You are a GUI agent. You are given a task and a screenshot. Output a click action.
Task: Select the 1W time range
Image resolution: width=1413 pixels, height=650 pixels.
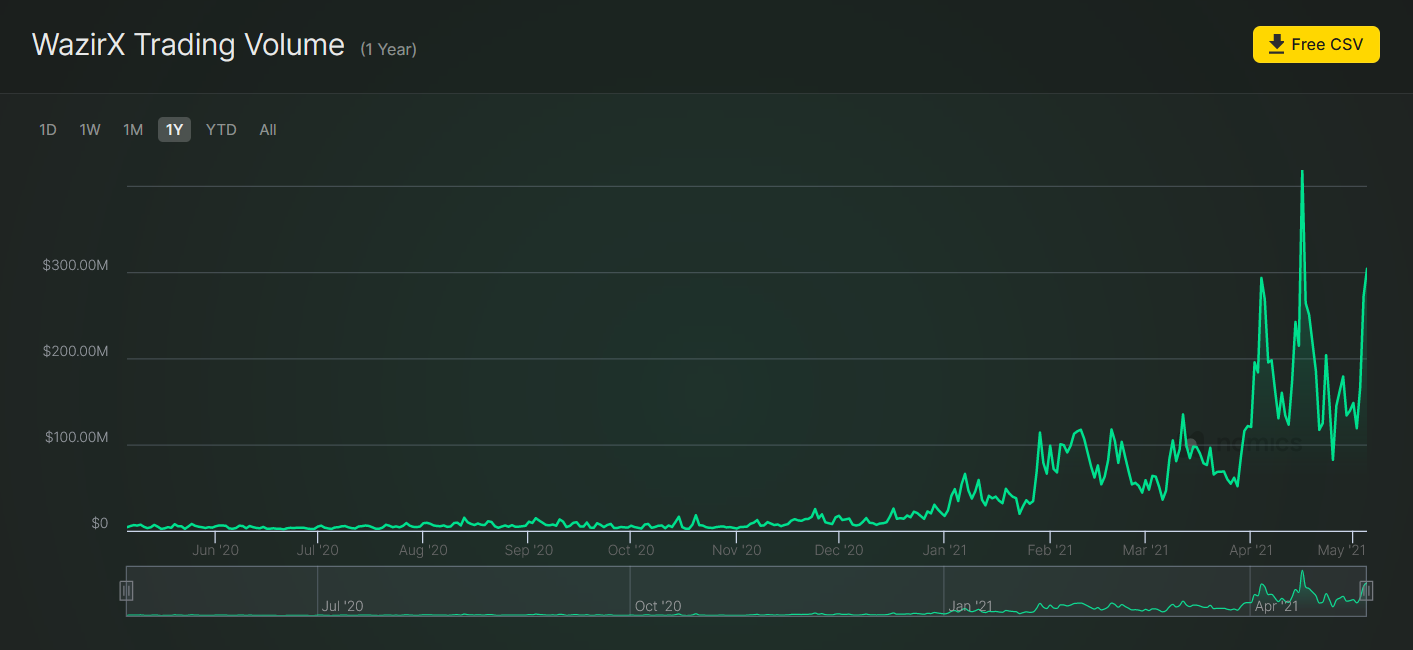[90, 130]
